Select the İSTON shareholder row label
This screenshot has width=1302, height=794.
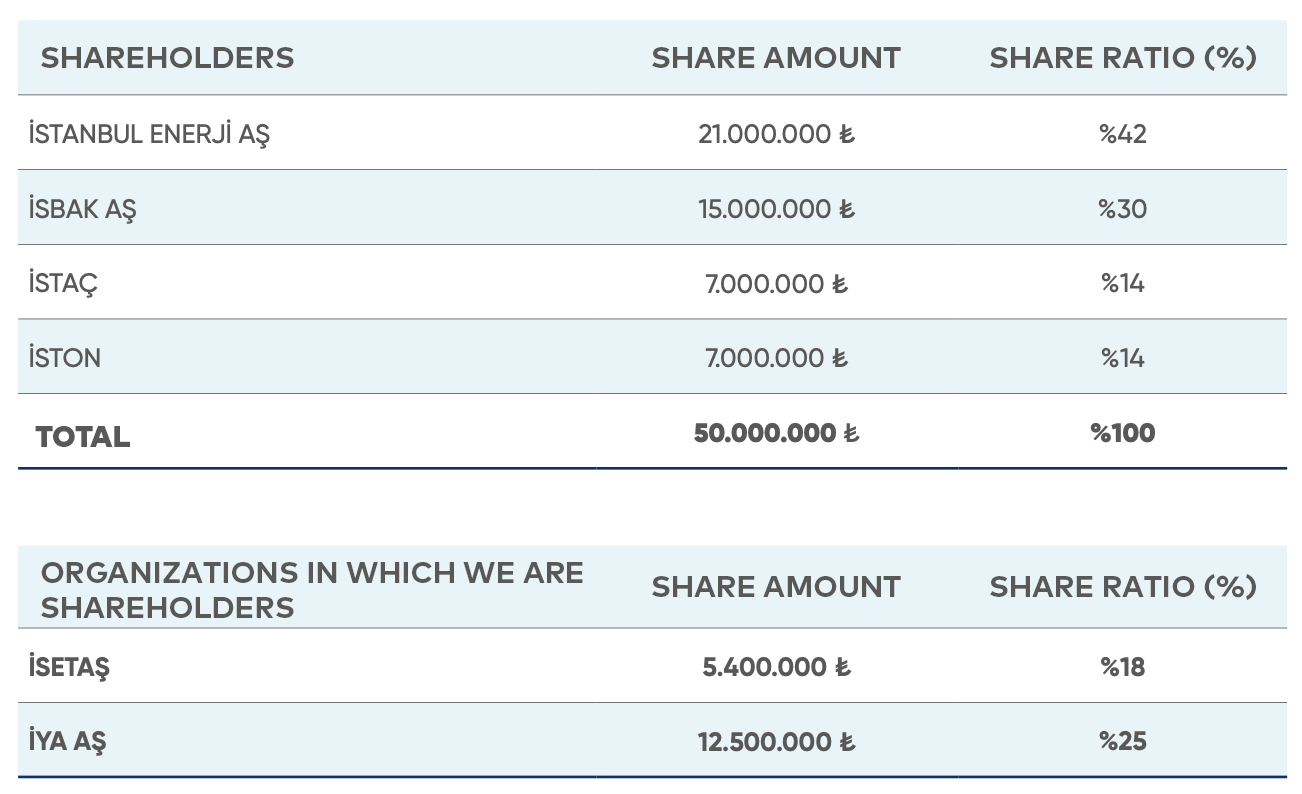click(x=65, y=358)
